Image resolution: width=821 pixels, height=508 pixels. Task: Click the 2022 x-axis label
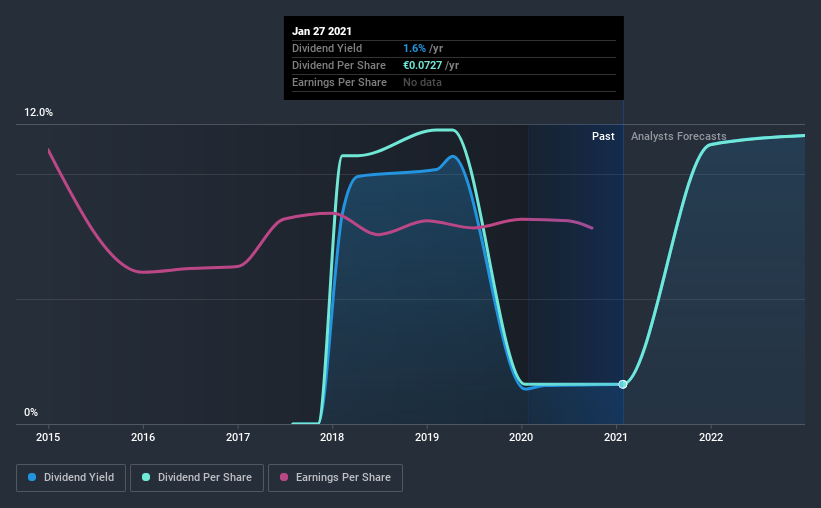[x=711, y=437]
